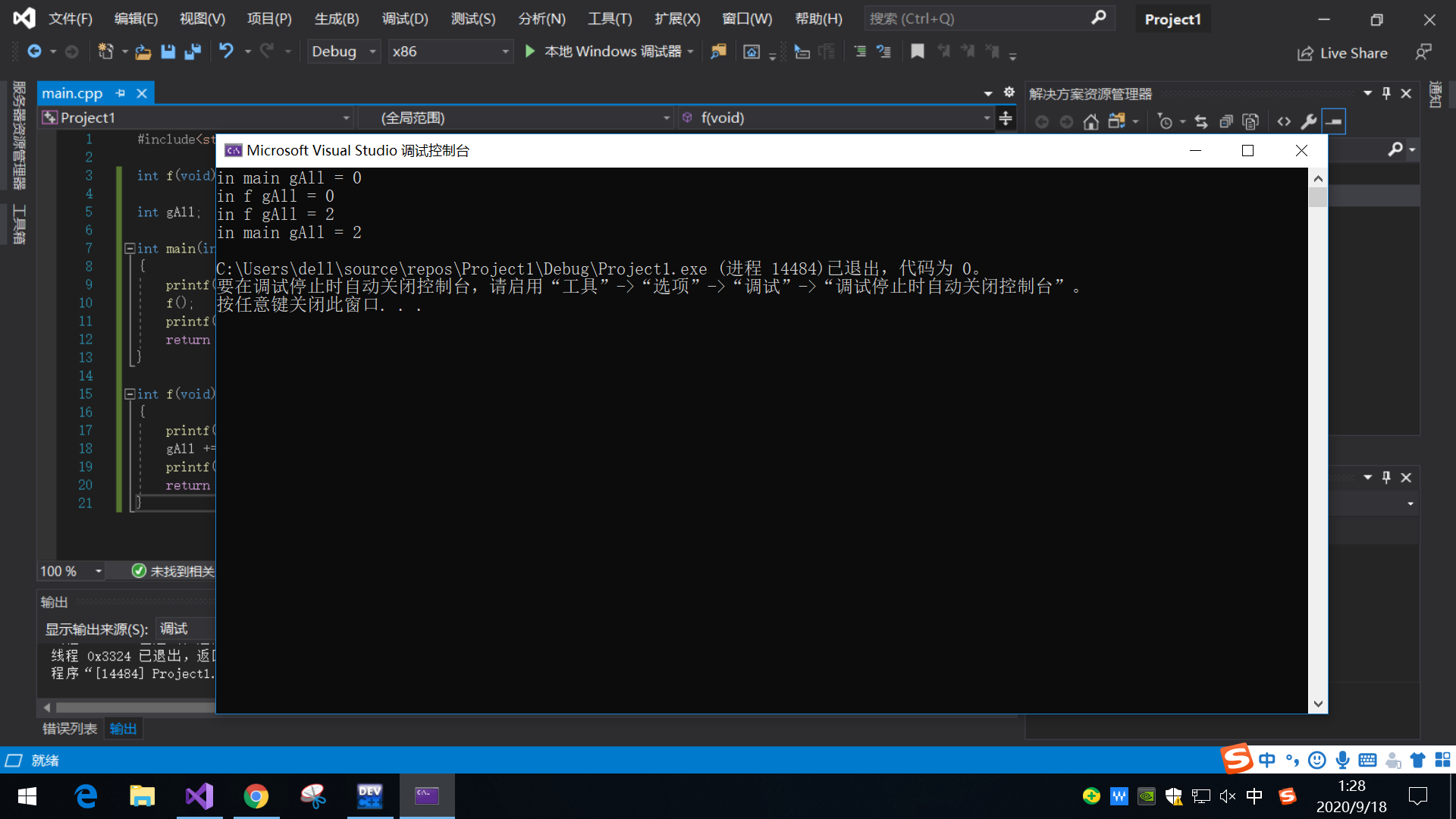Click the Undo arrow icon
Screen dimensions: 1456x819
[226, 51]
